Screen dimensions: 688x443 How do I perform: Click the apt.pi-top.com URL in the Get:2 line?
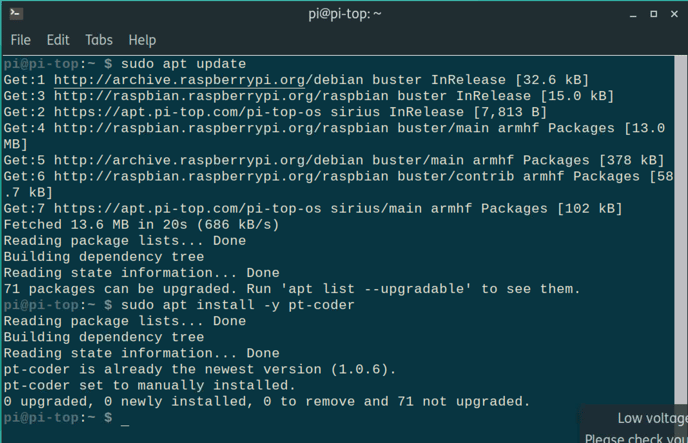(188, 112)
